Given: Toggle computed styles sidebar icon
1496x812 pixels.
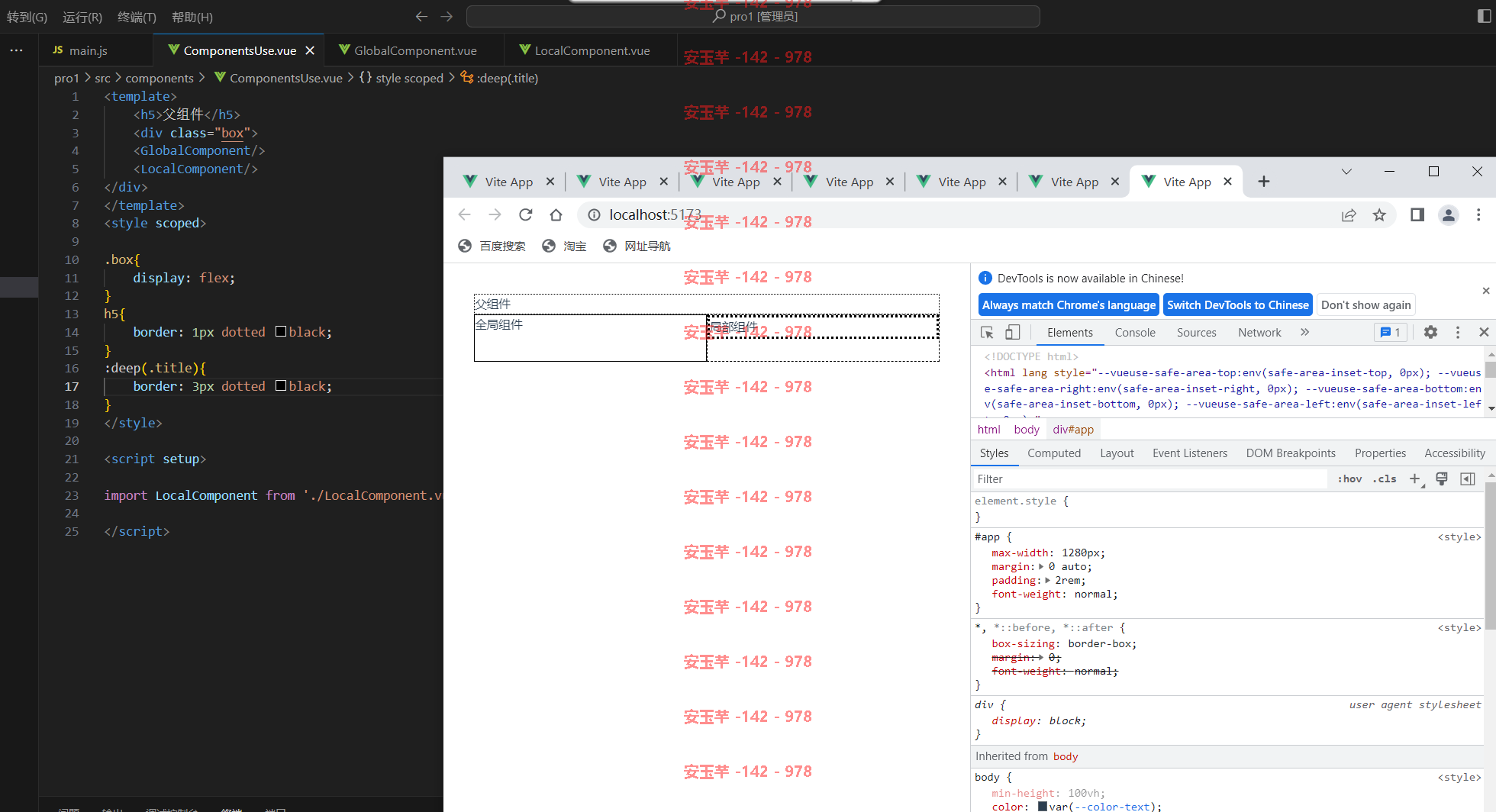Looking at the screenshot, I should [1467, 479].
